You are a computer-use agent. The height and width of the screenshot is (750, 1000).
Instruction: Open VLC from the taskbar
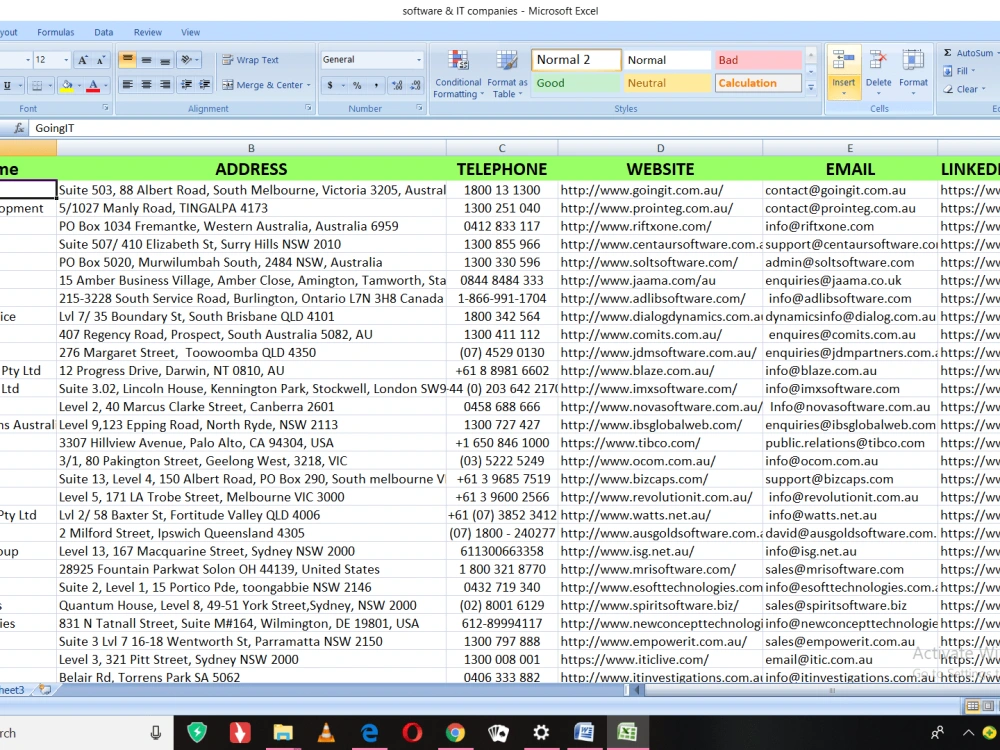pyautogui.click(x=326, y=733)
